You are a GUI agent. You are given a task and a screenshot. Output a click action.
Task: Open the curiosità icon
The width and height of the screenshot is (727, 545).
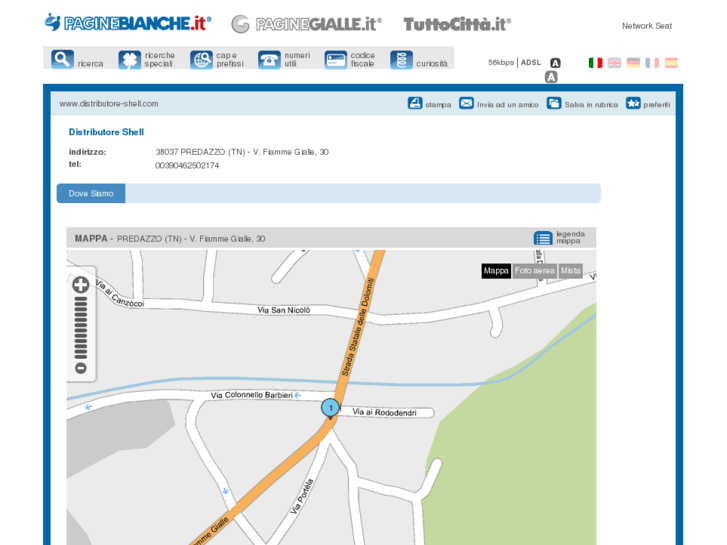click(x=402, y=60)
